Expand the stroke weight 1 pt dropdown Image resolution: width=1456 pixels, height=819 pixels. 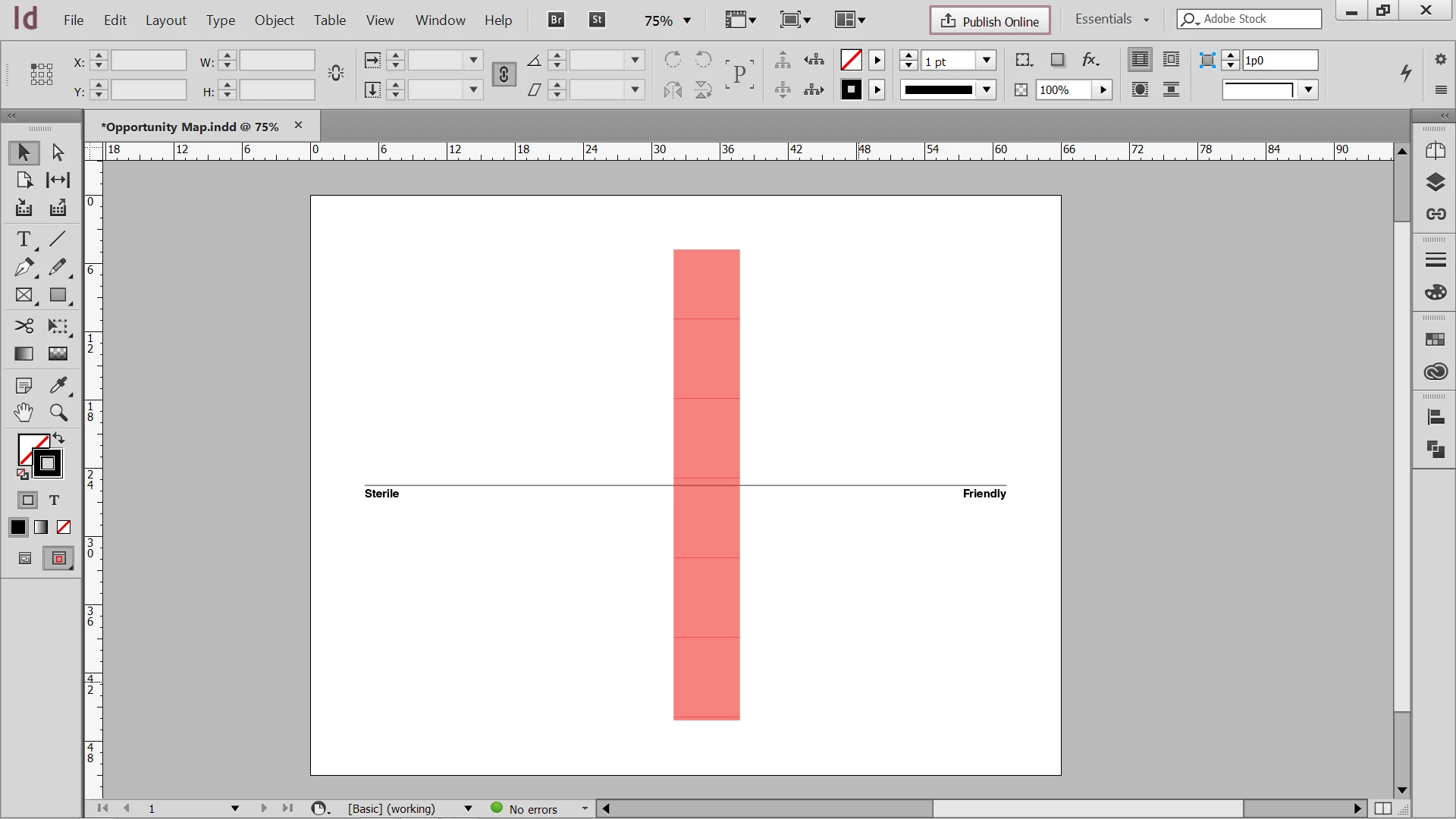(x=987, y=60)
